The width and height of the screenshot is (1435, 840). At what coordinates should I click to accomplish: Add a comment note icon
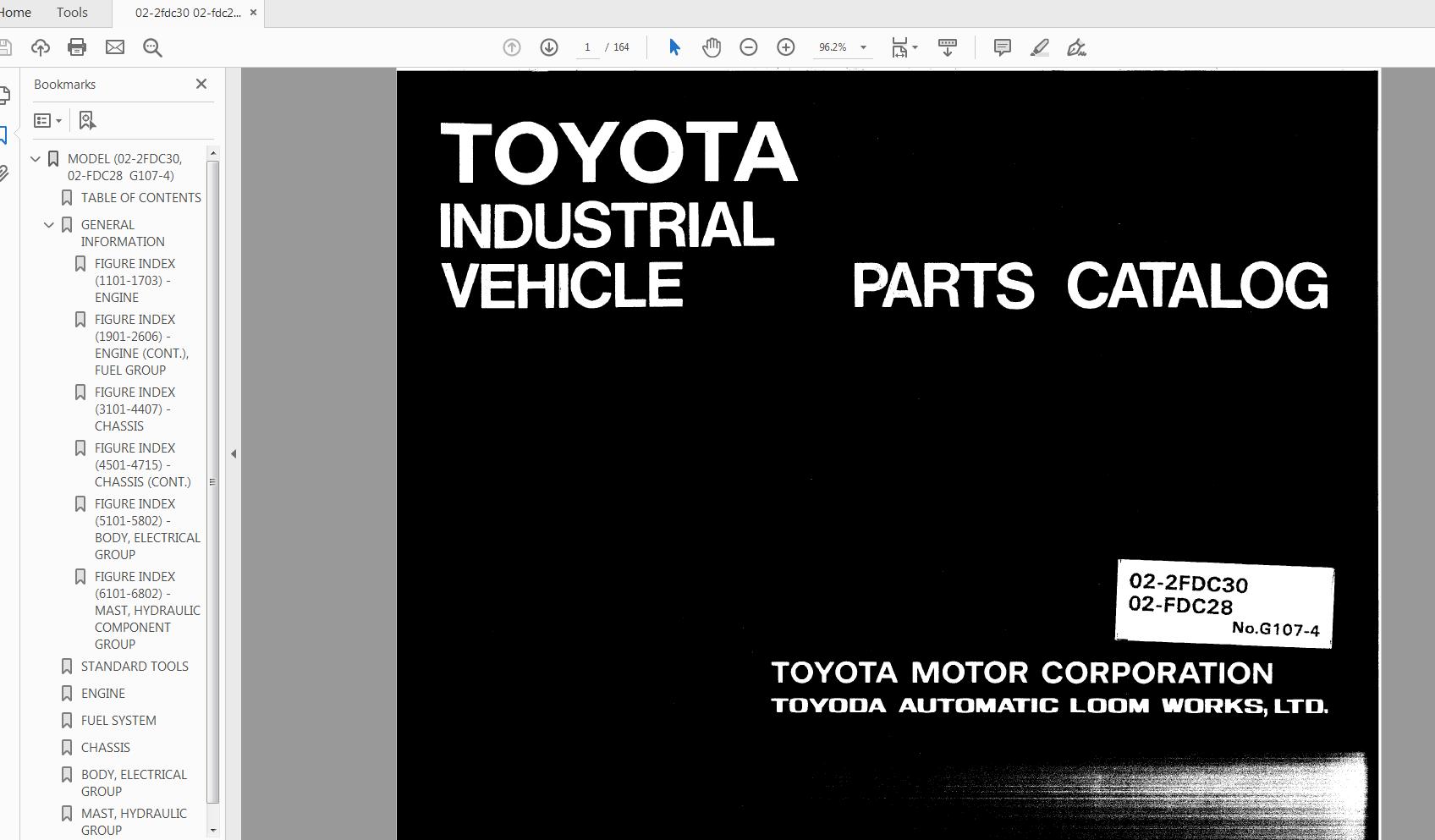click(1003, 47)
